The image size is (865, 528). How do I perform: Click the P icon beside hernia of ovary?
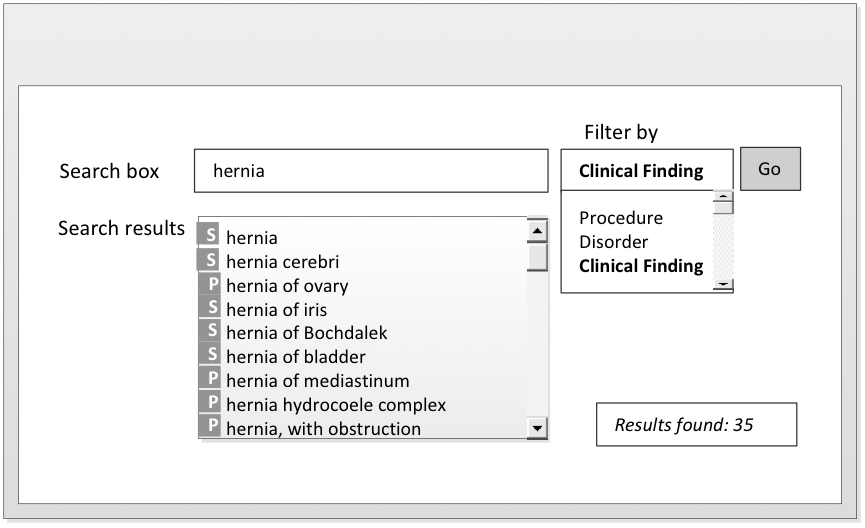[x=211, y=285]
